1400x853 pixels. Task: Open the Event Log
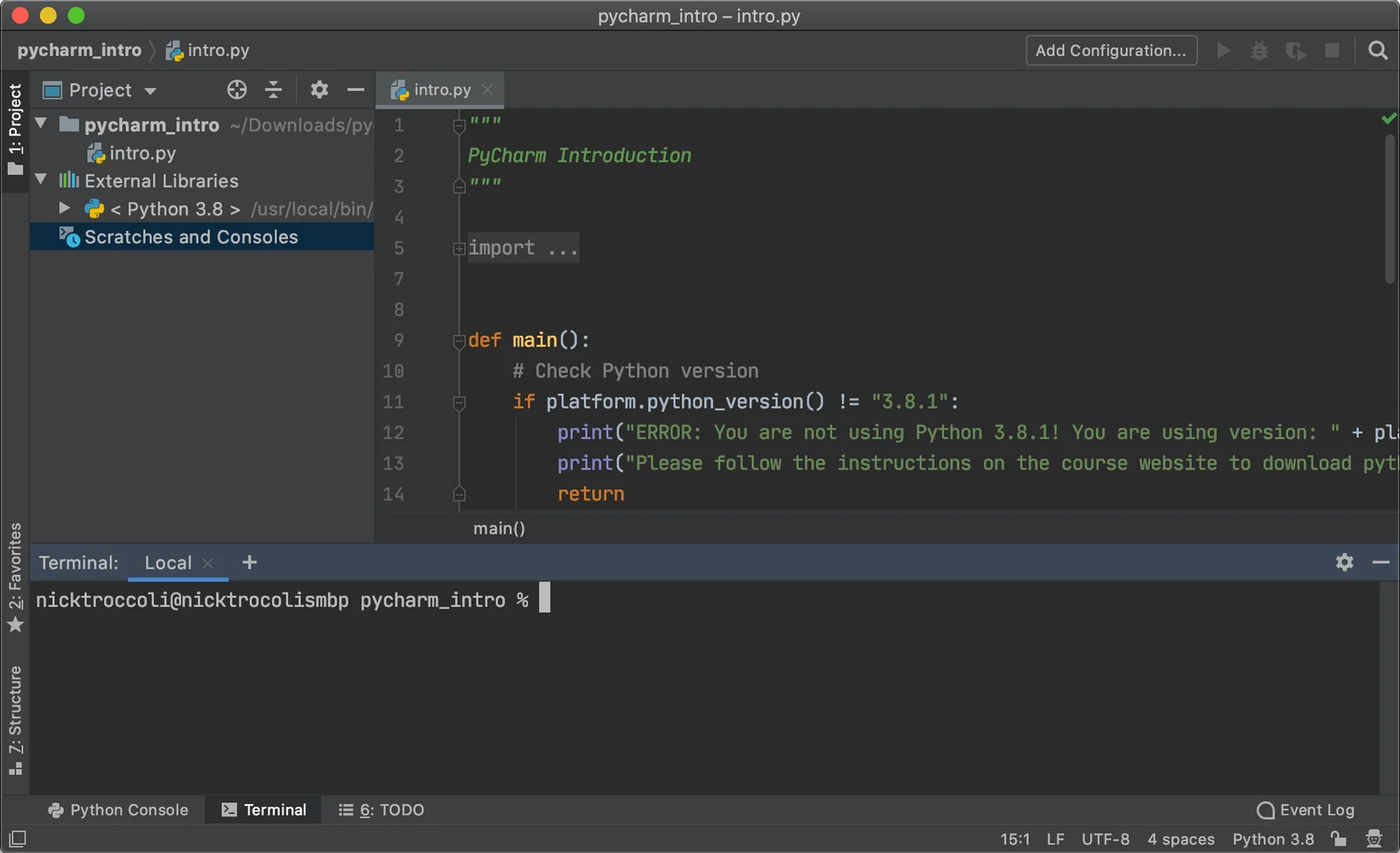coord(1305,810)
